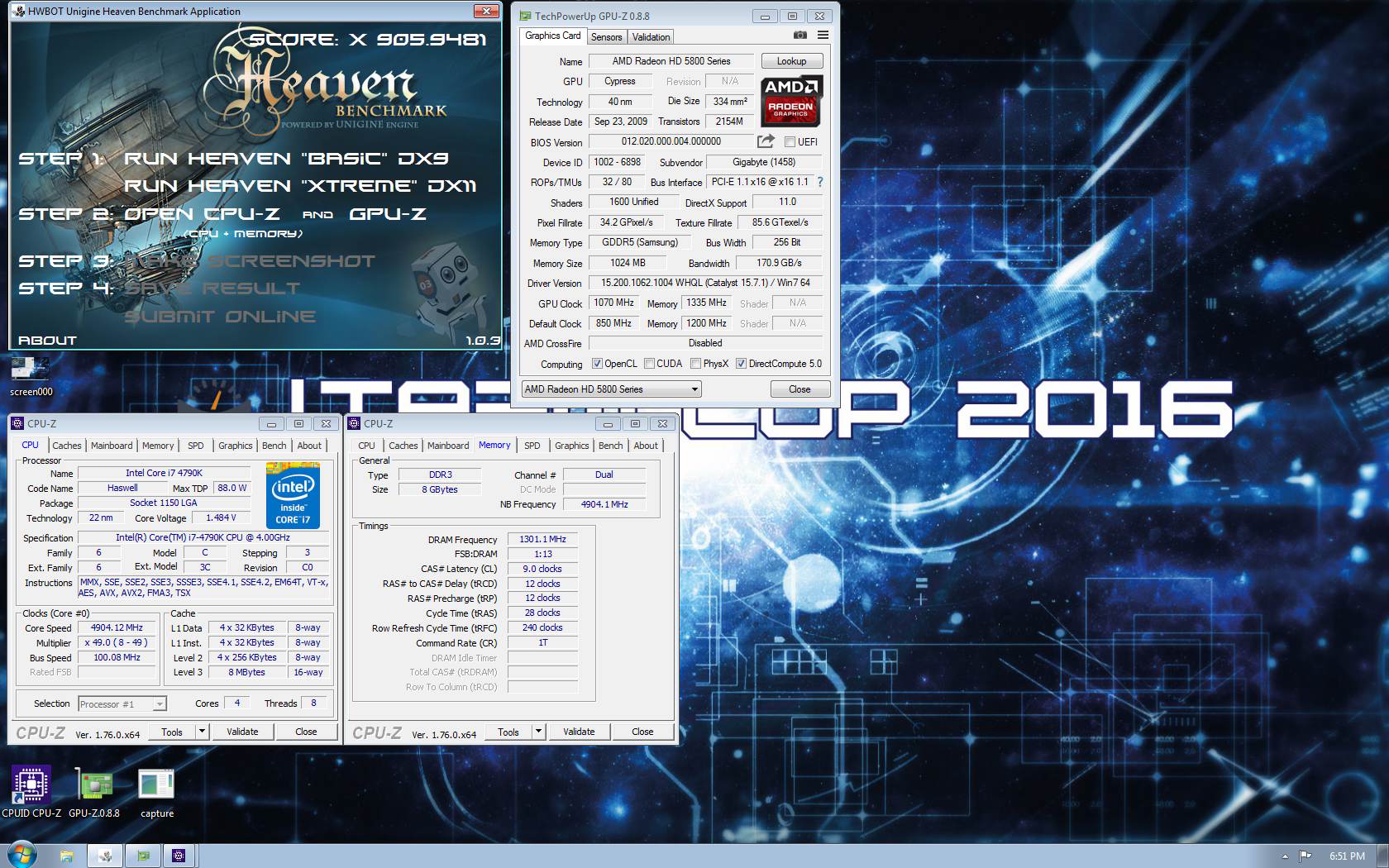Open the Processor #1 selection dropdown

(x=122, y=703)
